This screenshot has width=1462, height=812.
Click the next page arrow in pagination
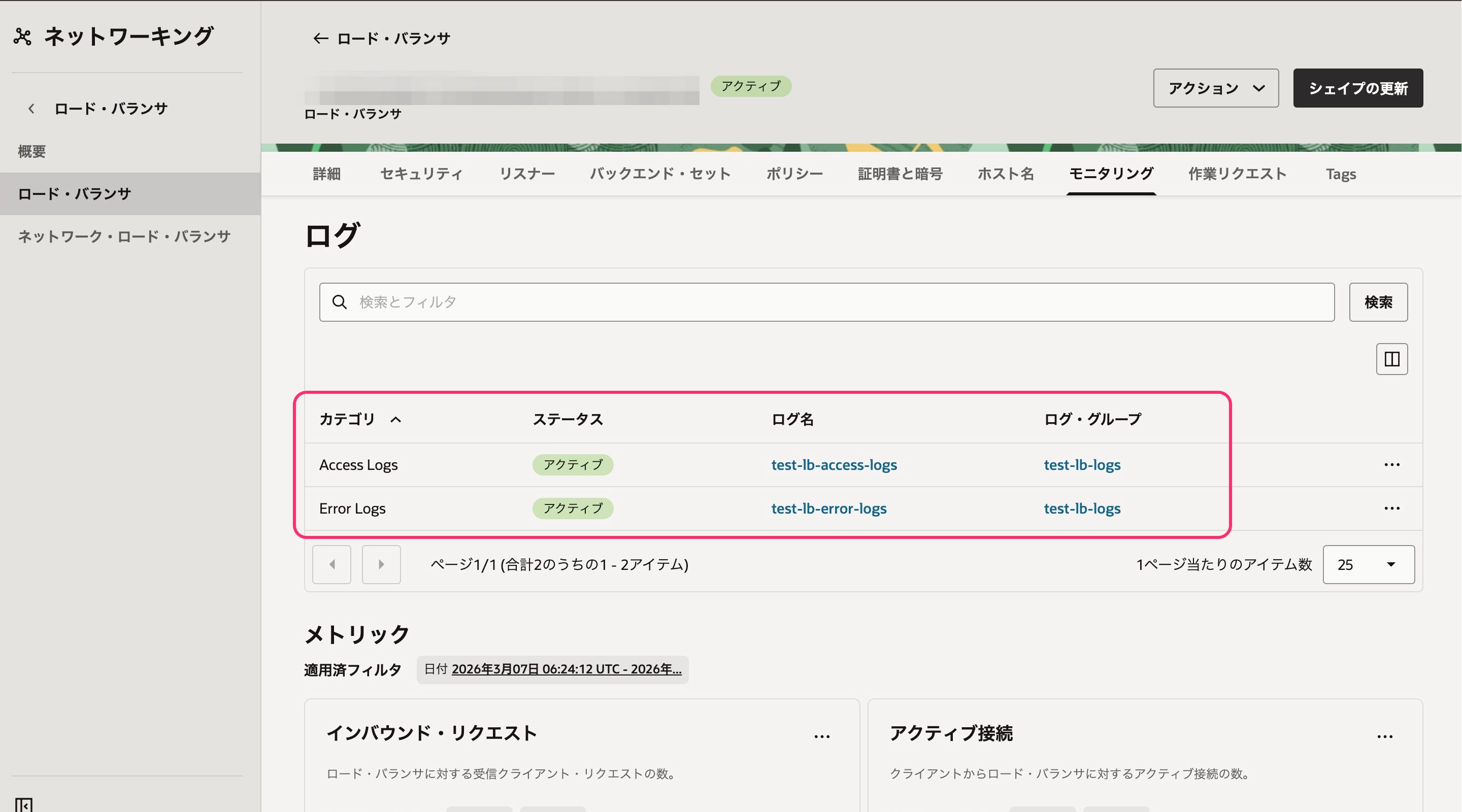pyautogui.click(x=381, y=564)
